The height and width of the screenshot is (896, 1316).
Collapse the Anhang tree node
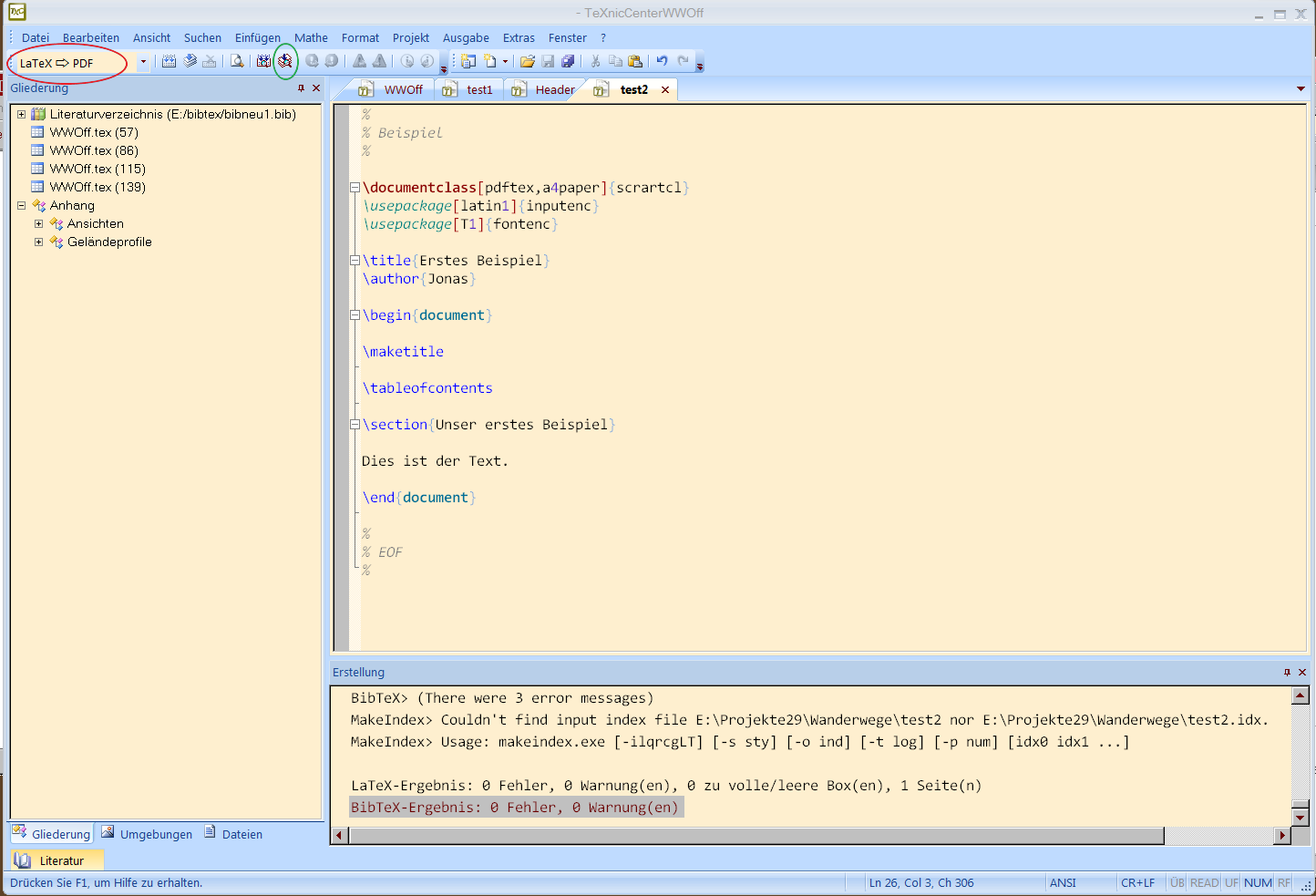click(x=21, y=206)
